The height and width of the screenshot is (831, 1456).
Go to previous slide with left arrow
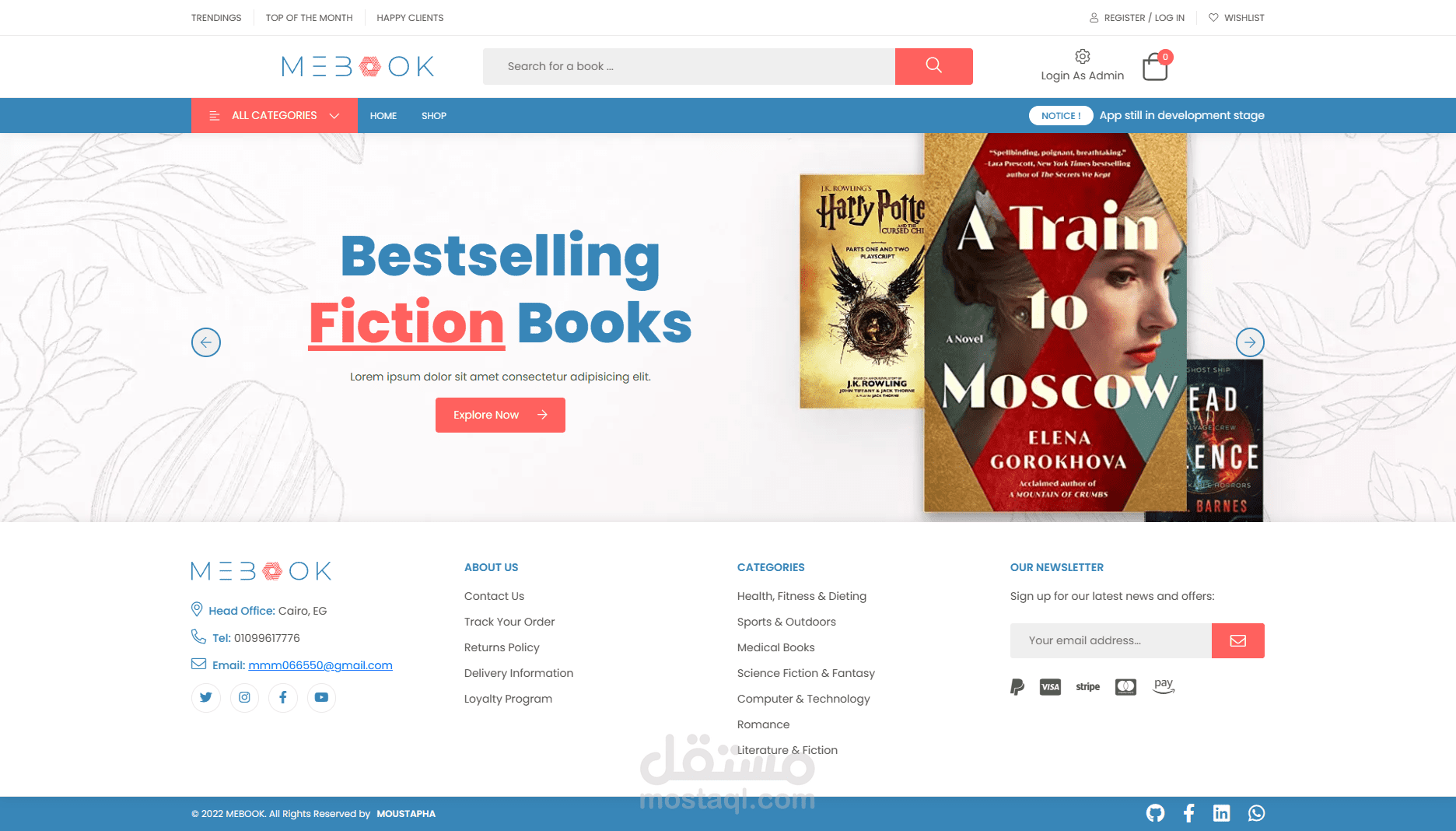coord(206,342)
